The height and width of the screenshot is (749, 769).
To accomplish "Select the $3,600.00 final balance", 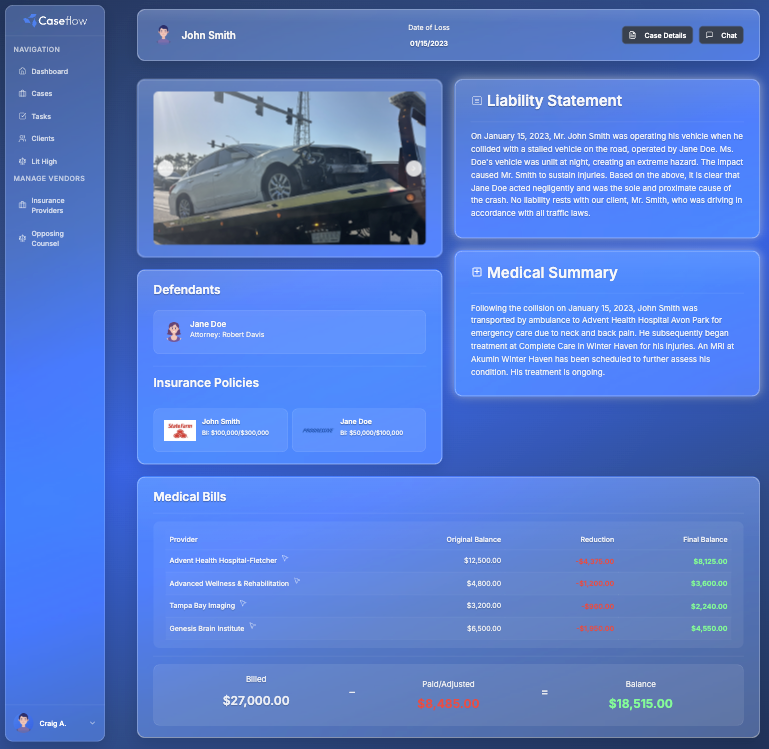I will pyautogui.click(x=709, y=583).
